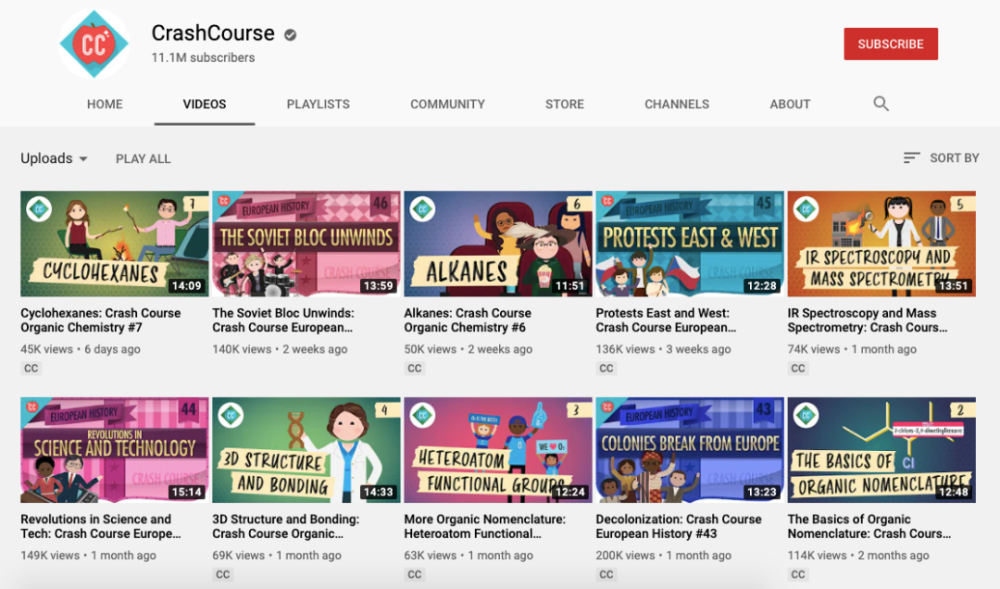The width and height of the screenshot is (1000, 589).
Task: Switch to the Channels tab
Action: pos(677,104)
